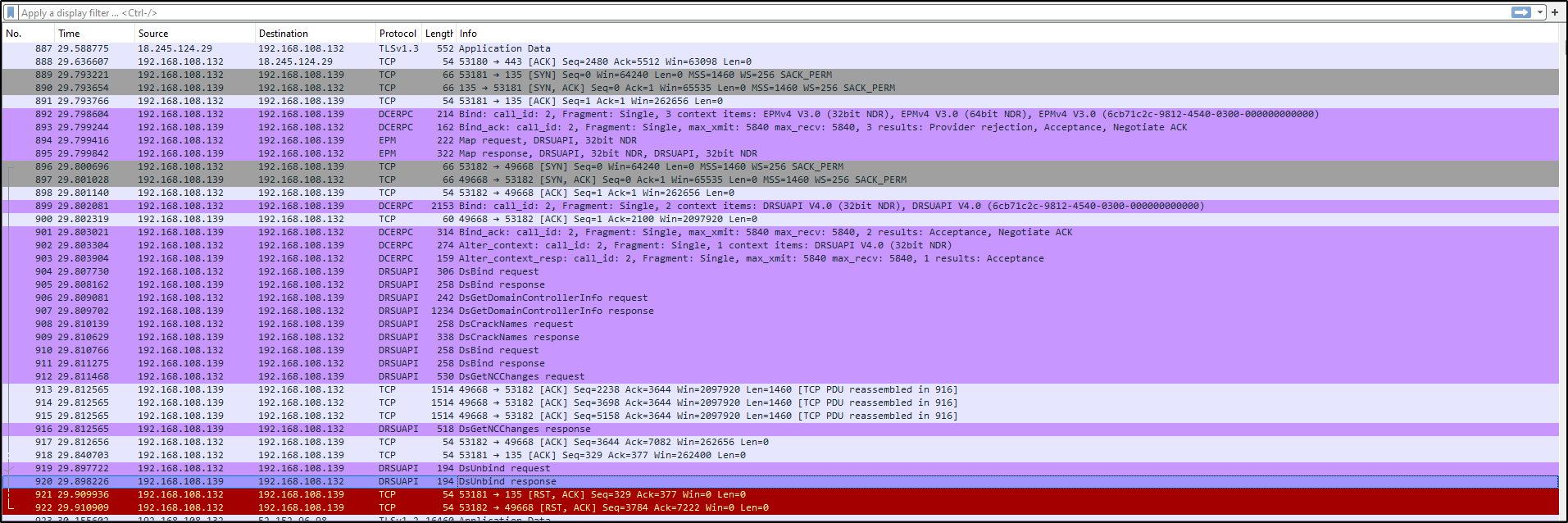
Task: Expand the recent display filters dropdown
Action: [x=1540, y=12]
